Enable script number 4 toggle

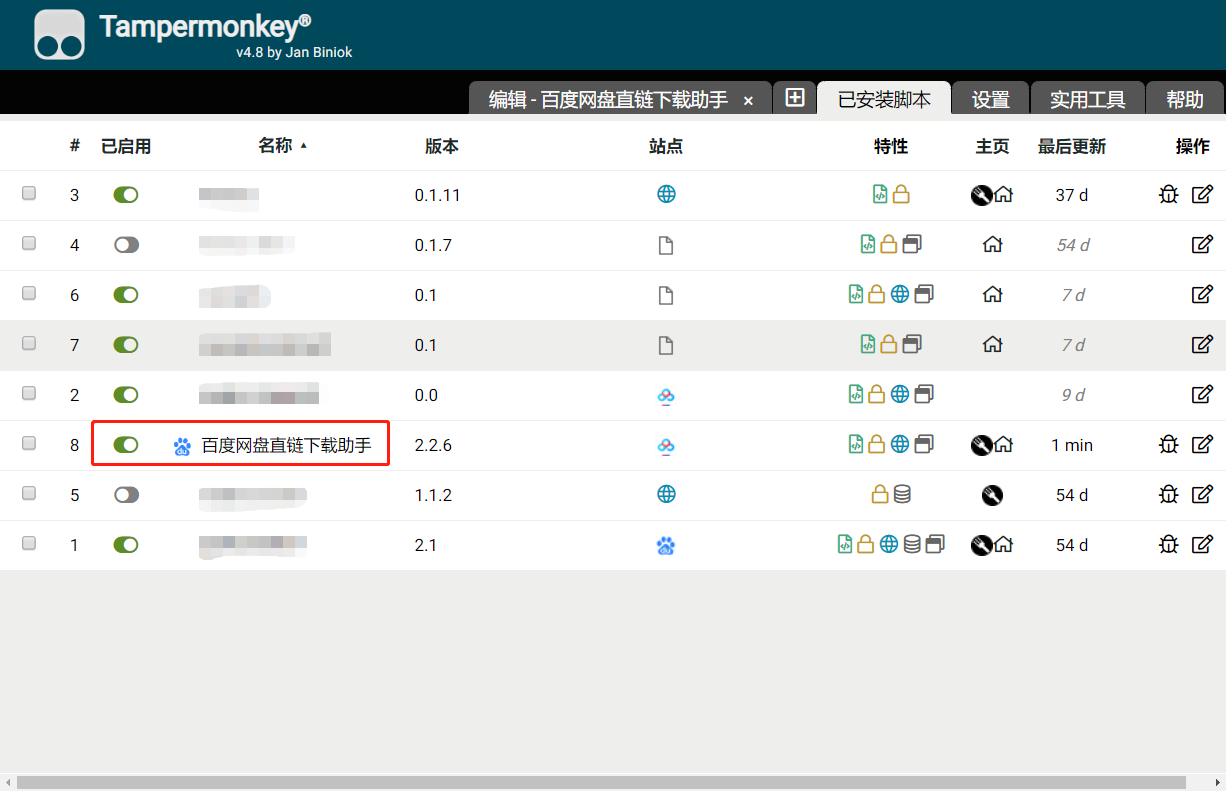[126, 245]
